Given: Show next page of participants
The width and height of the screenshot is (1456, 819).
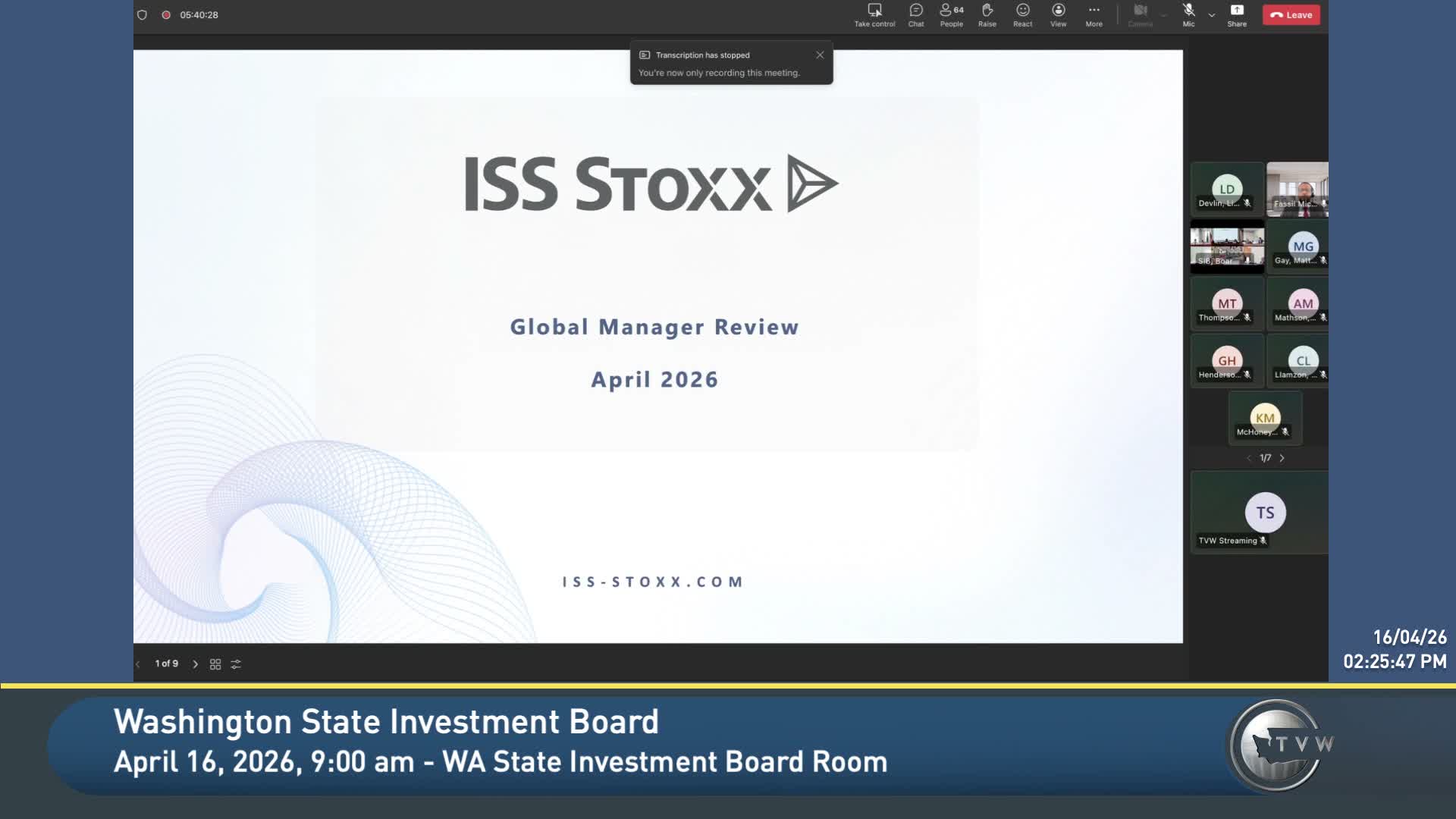Looking at the screenshot, I should point(1282,458).
